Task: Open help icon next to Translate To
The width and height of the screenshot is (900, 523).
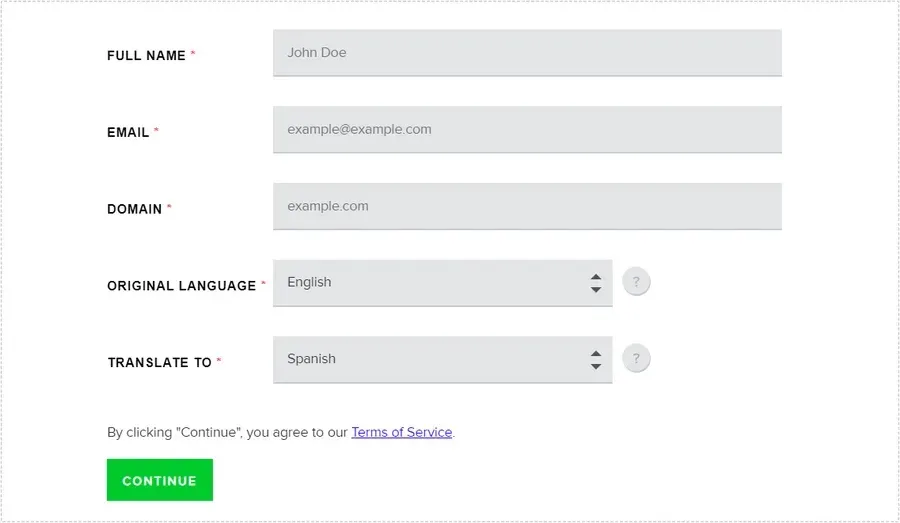Action: pyautogui.click(x=636, y=359)
